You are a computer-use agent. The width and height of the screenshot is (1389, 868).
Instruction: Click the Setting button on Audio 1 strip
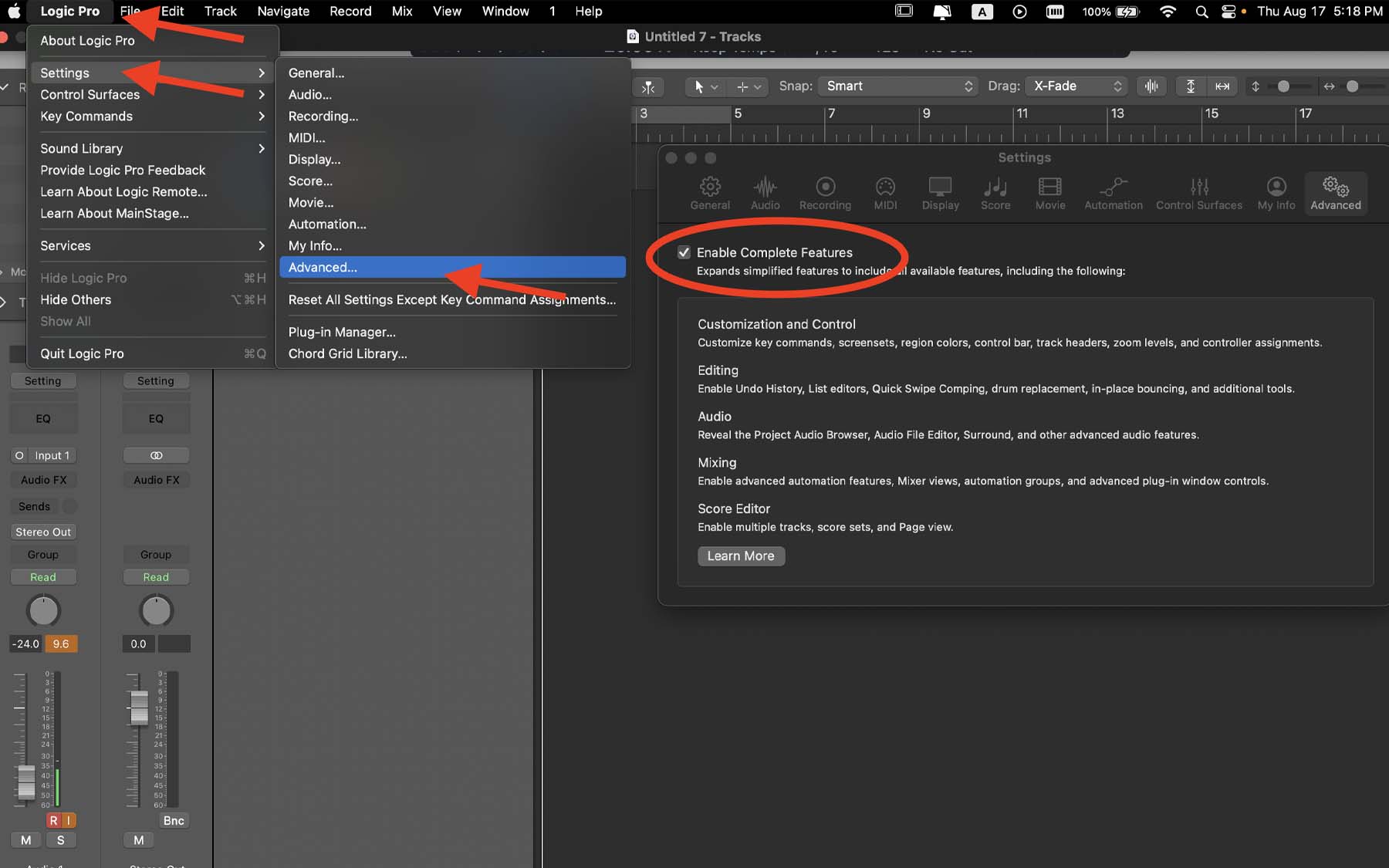43,381
